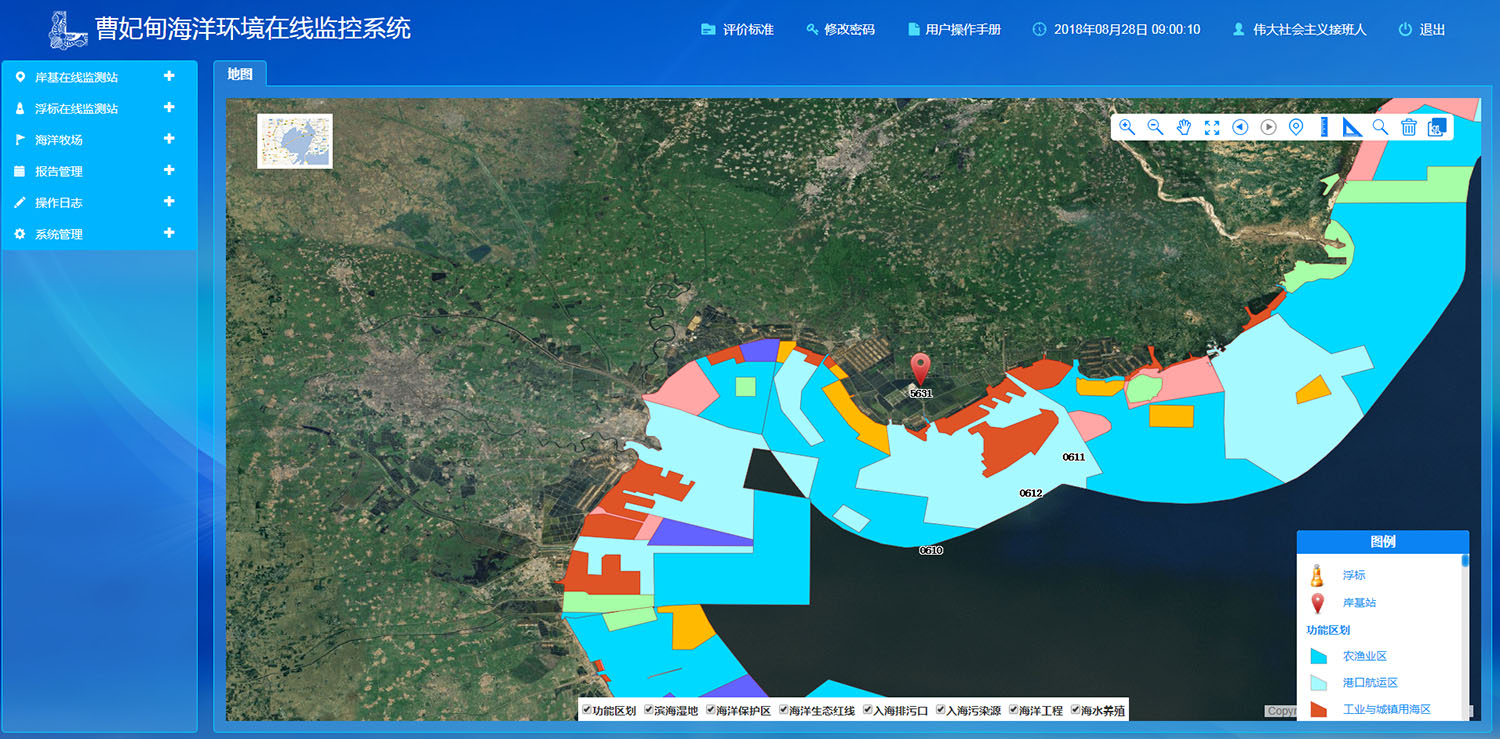
Task: Click the 工业与城镇用海区 orange-red legend swatch
Action: [1319, 710]
